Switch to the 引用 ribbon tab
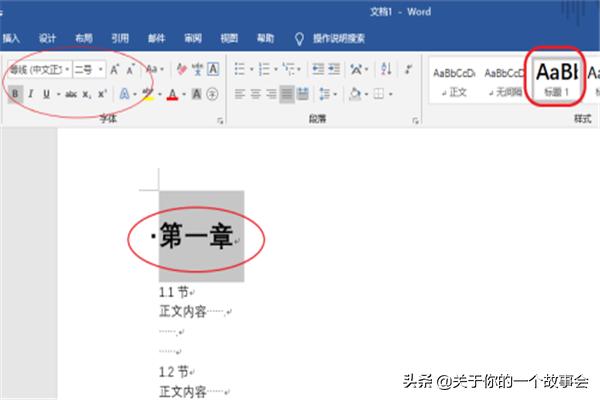Image resolution: width=600 pixels, height=400 pixels. tap(120, 38)
